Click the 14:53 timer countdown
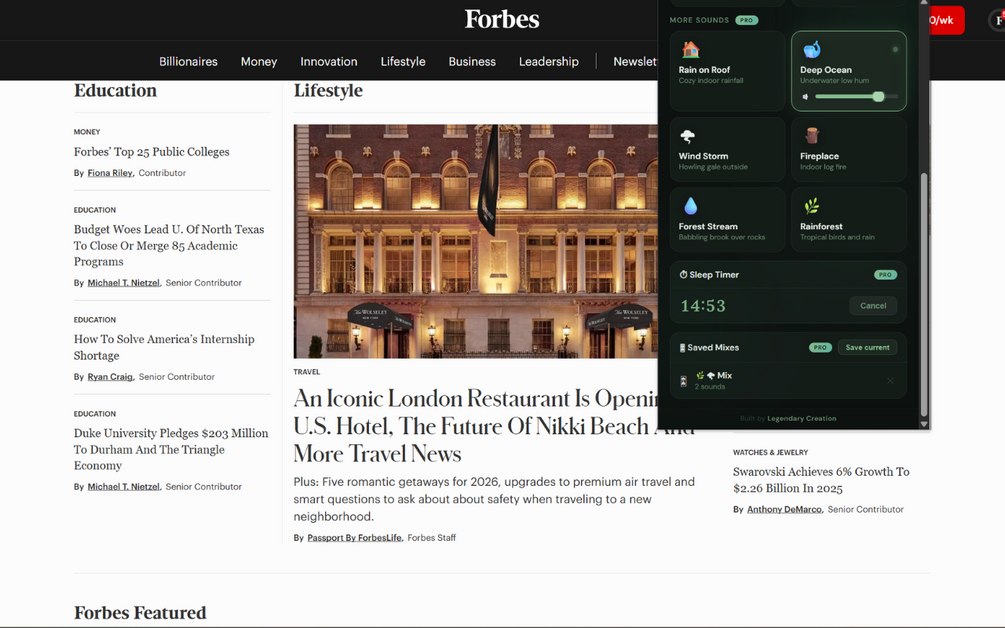 pos(703,306)
